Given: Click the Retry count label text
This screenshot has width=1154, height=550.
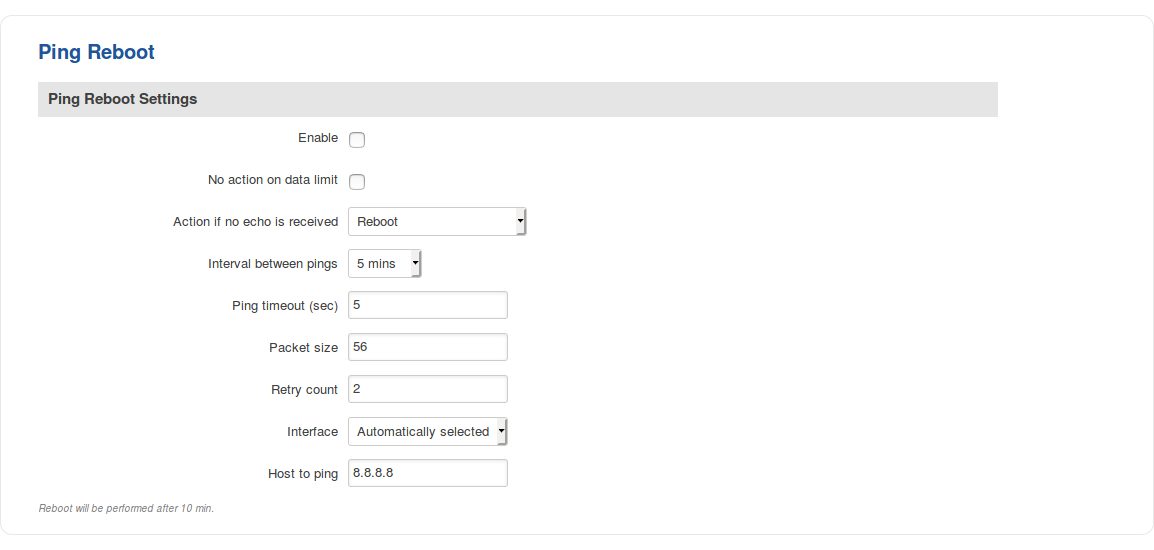Looking at the screenshot, I should point(304,390).
